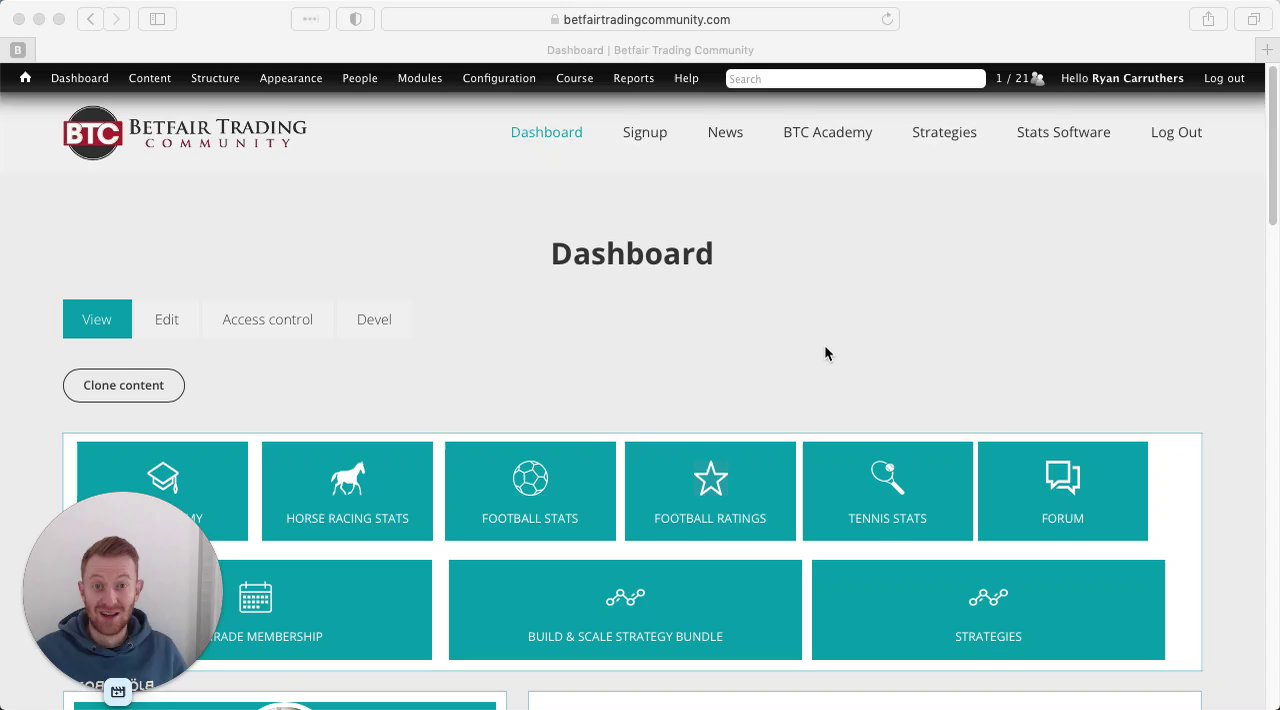
Task: Open the Horse Racing Stats tile
Action: pyautogui.click(x=347, y=491)
